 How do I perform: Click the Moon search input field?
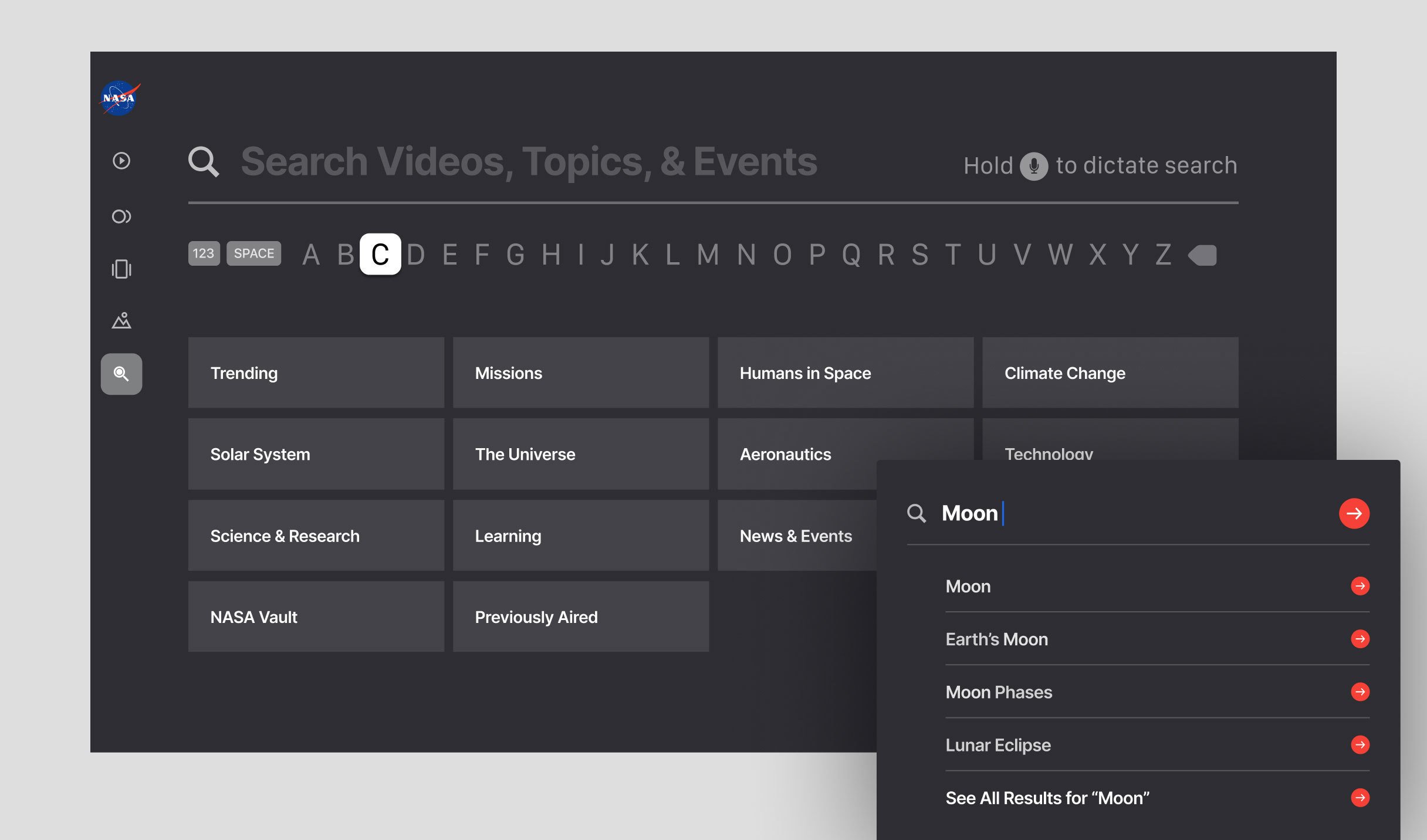(x=1138, y=513)
